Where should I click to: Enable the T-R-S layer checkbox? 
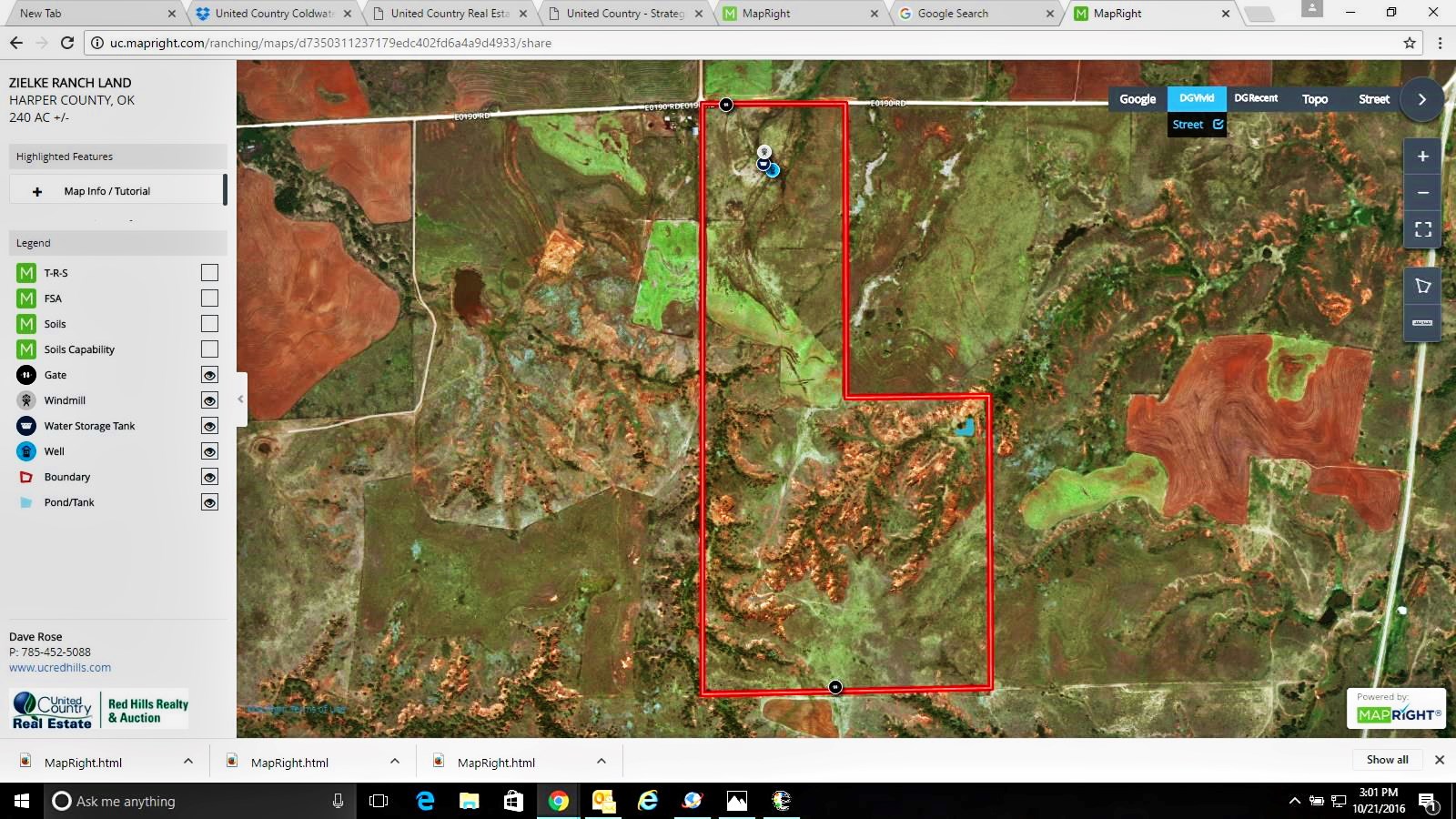pyautogui.click(x=209, y=273)
